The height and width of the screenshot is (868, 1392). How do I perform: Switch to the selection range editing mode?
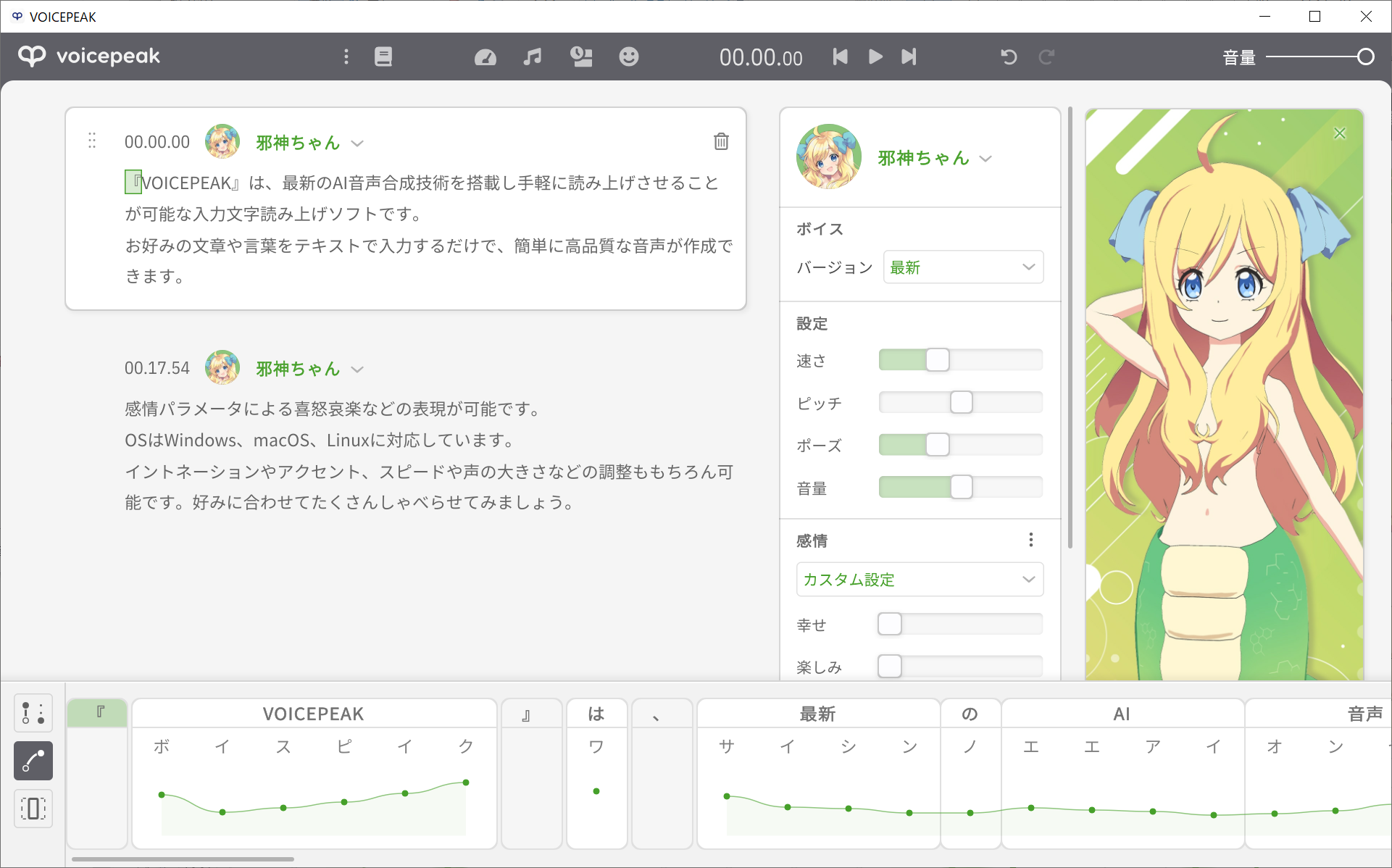(x=33, y=809)
